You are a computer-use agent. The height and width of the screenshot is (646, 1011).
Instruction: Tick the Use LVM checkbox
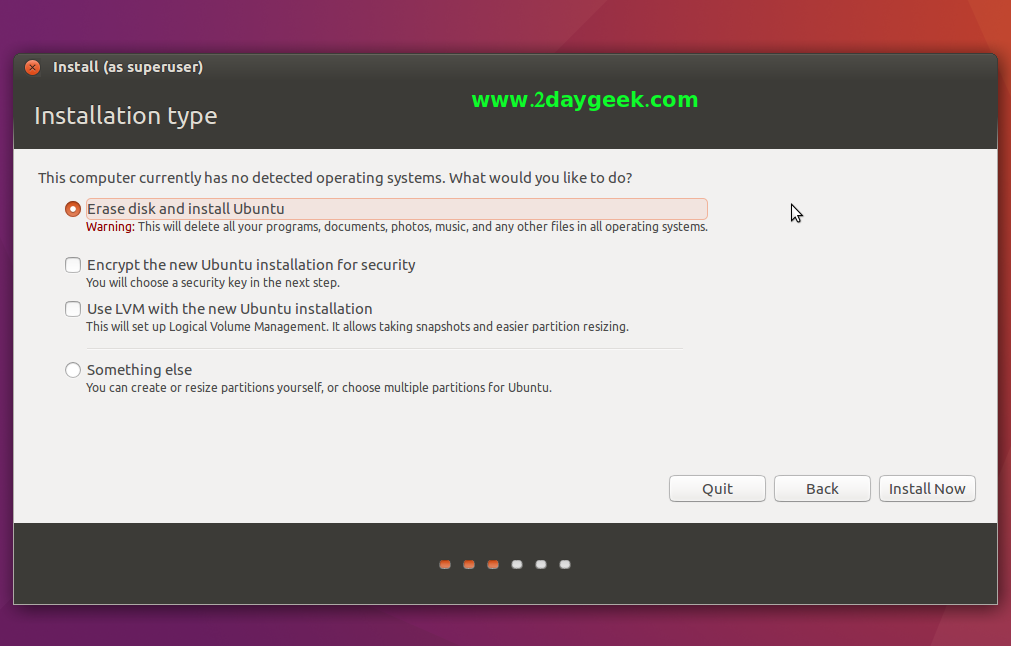[73, 309]
